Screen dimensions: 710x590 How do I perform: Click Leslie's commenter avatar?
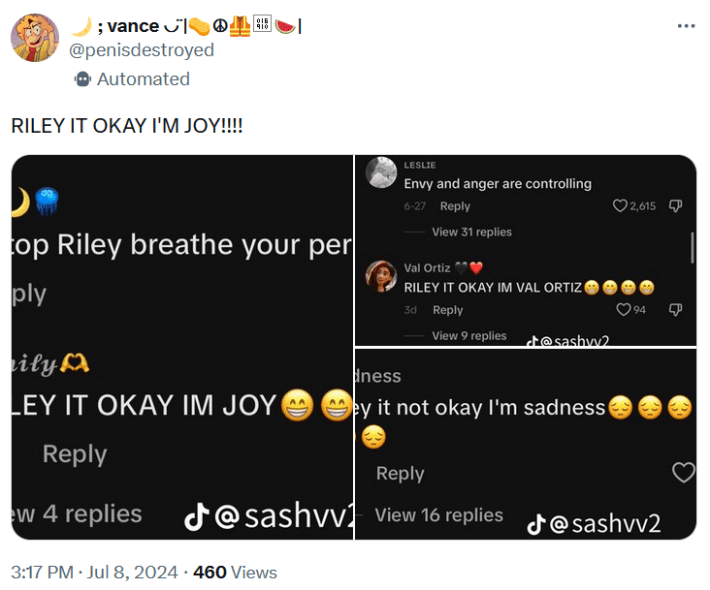tap(381, 172)
